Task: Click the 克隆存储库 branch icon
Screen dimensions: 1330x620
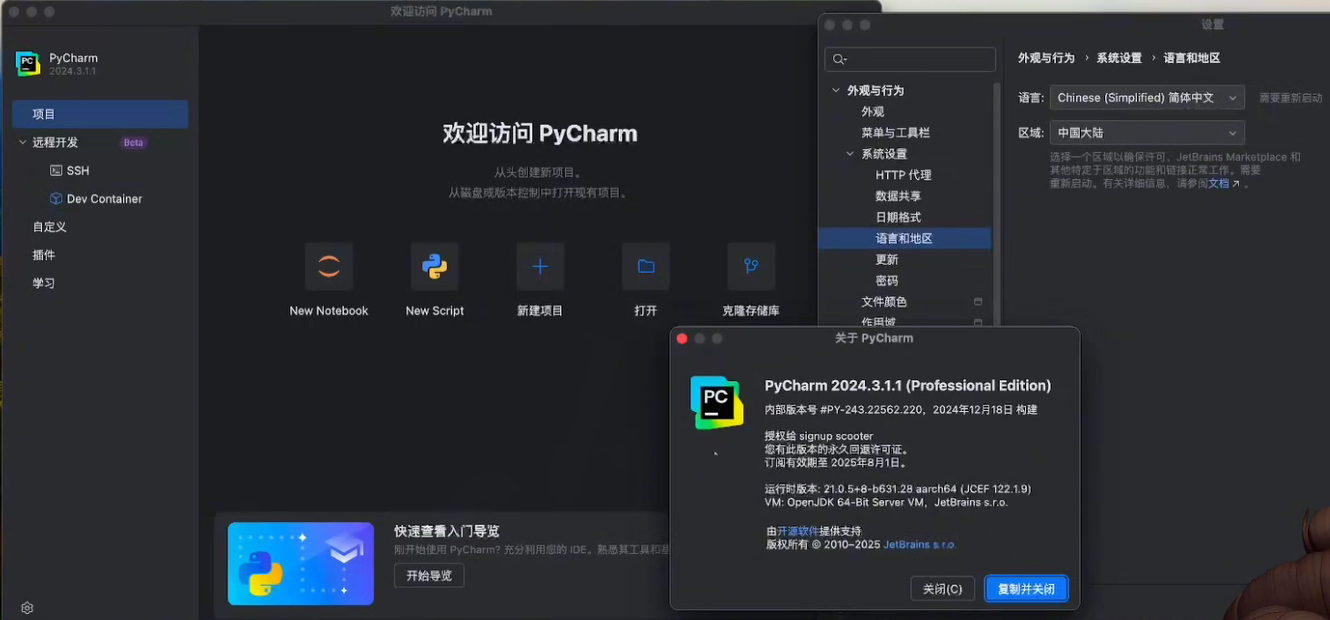Action: [x=751, y=267]
